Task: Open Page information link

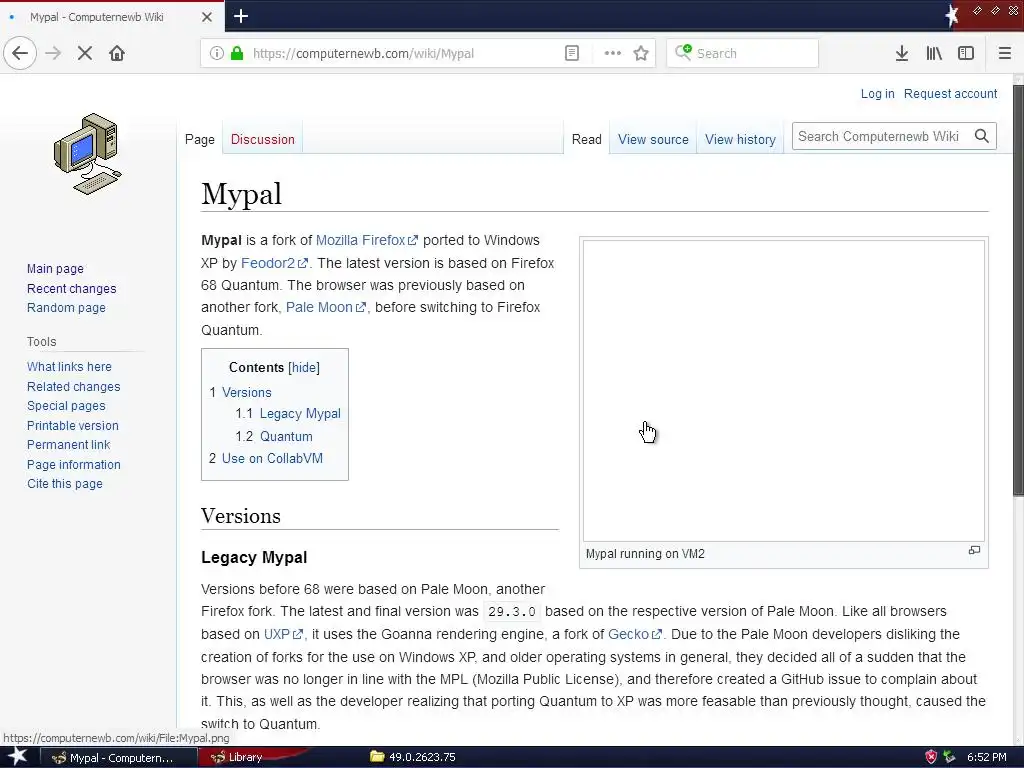Action: [x=73, y=464]
